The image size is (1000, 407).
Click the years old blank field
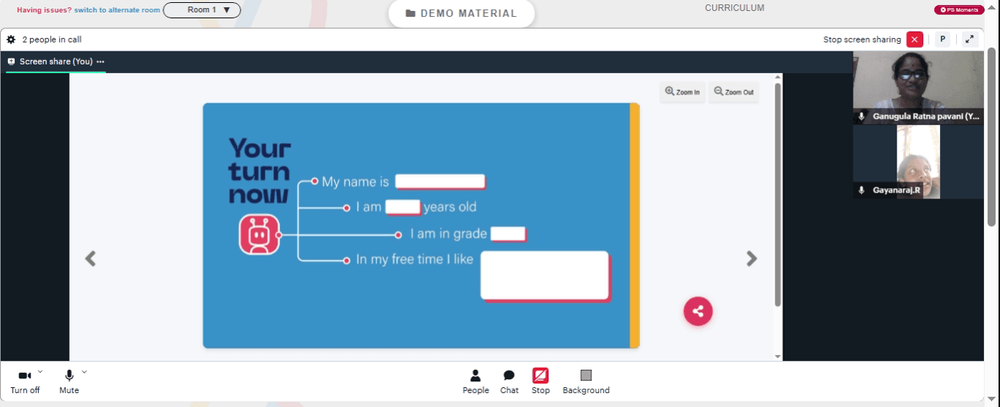tap(403, 207)
